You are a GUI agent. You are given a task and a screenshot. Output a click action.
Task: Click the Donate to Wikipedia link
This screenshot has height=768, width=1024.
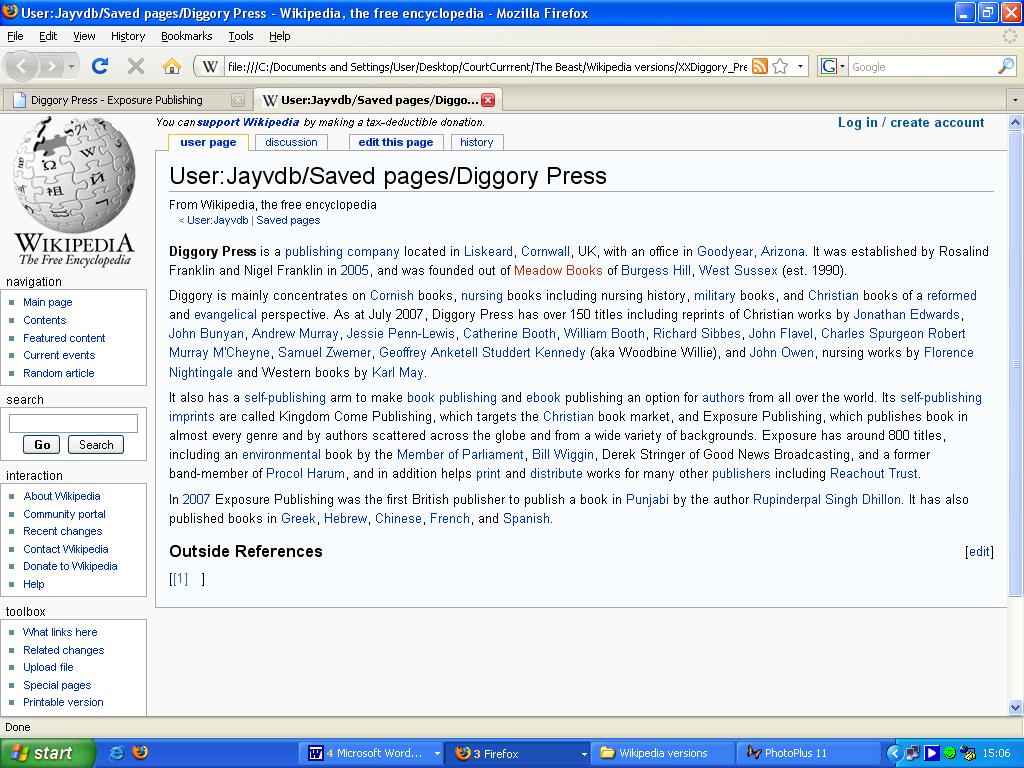pyautogui.click(x=71, y=566)
